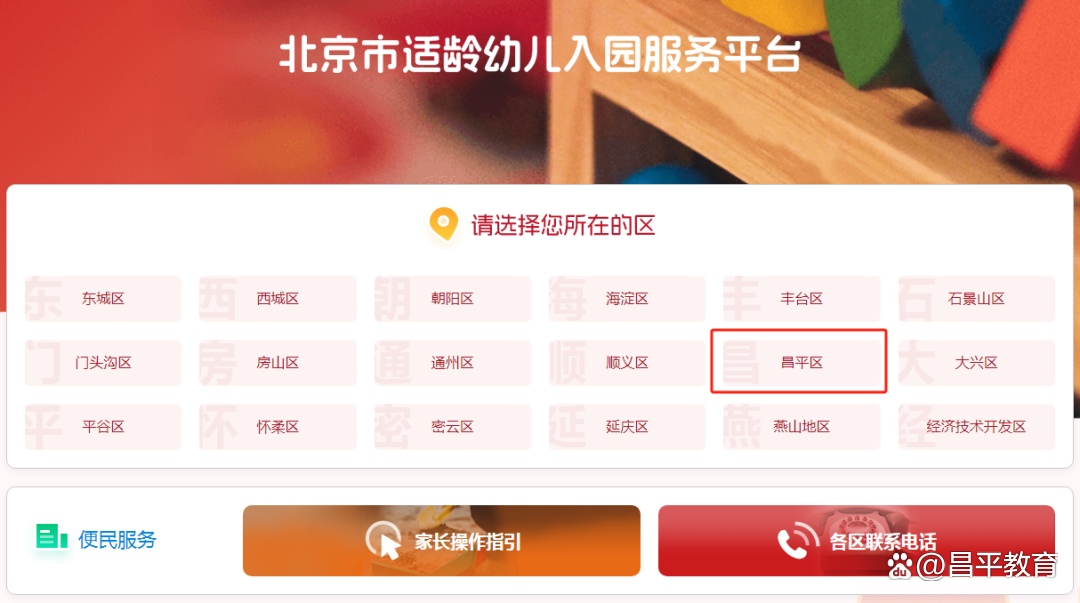The width and height of the screenshot is (1080, 603).
Task: Open the 各区联系电话 contact button
Action: click(x=856, y=540)
